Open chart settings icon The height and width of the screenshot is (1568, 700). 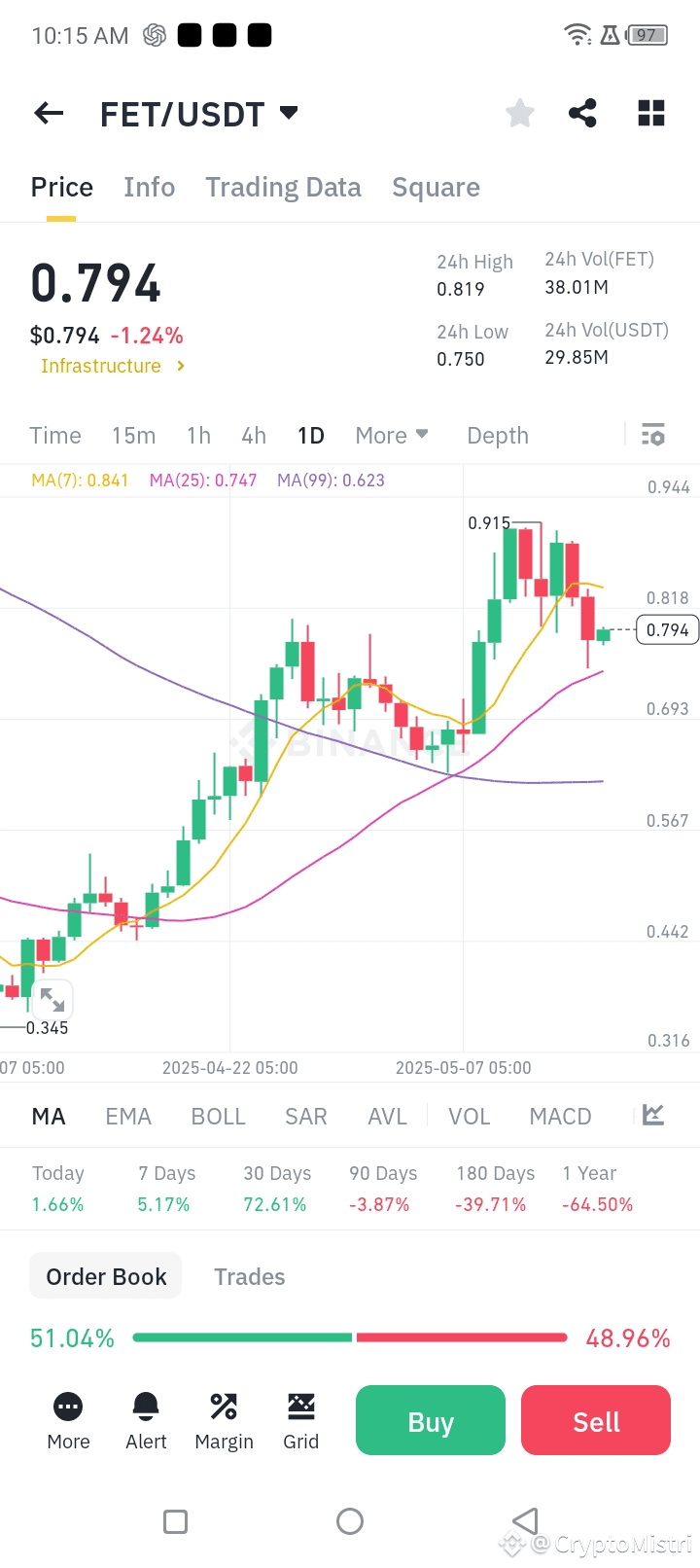653,435
